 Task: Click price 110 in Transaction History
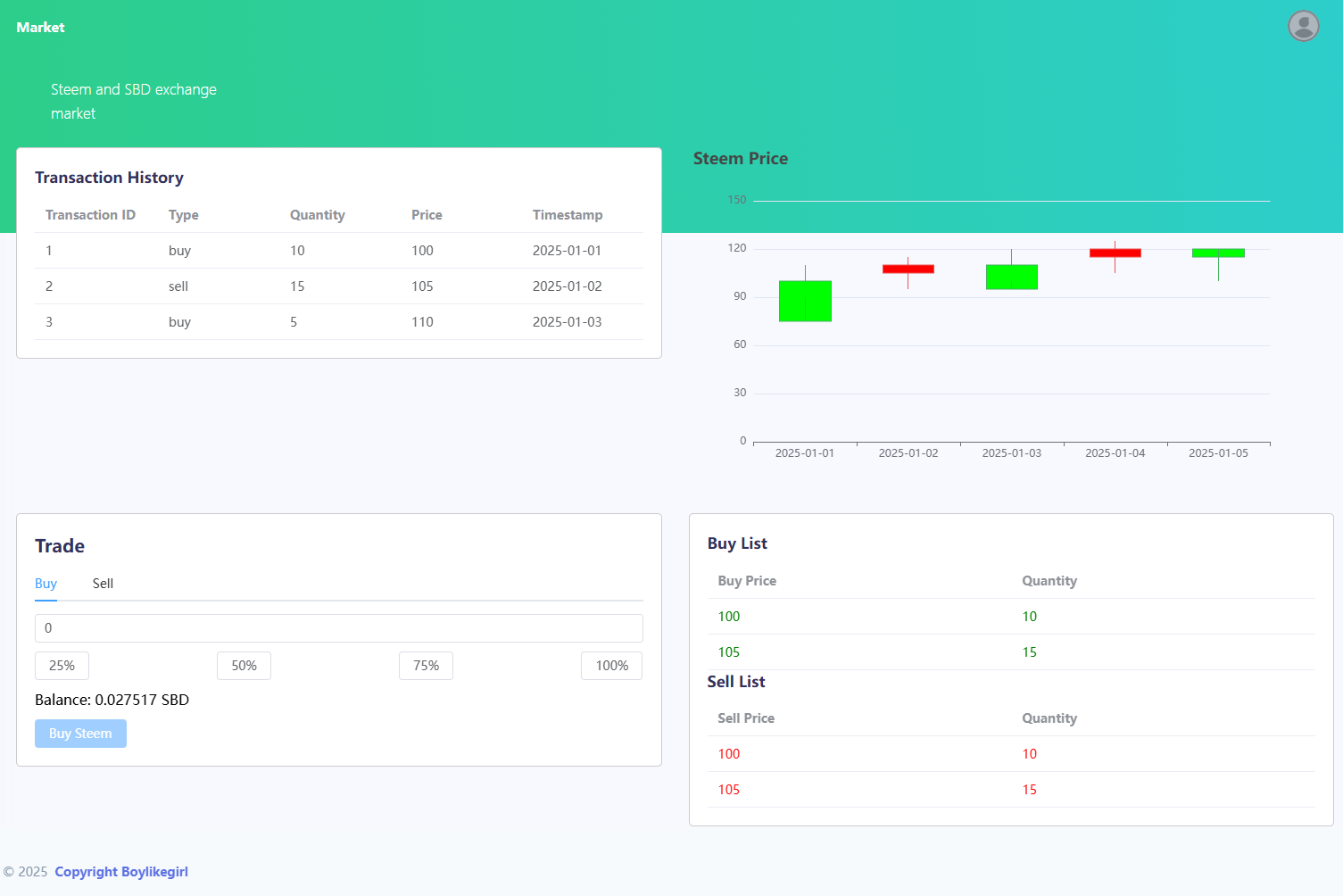point(422,322)
